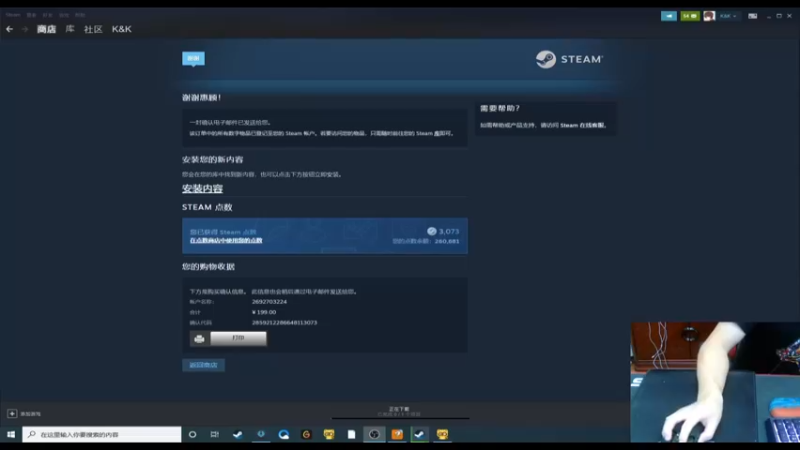
Task: Switch to active Steam window taskbar icon
Action: 419,434
